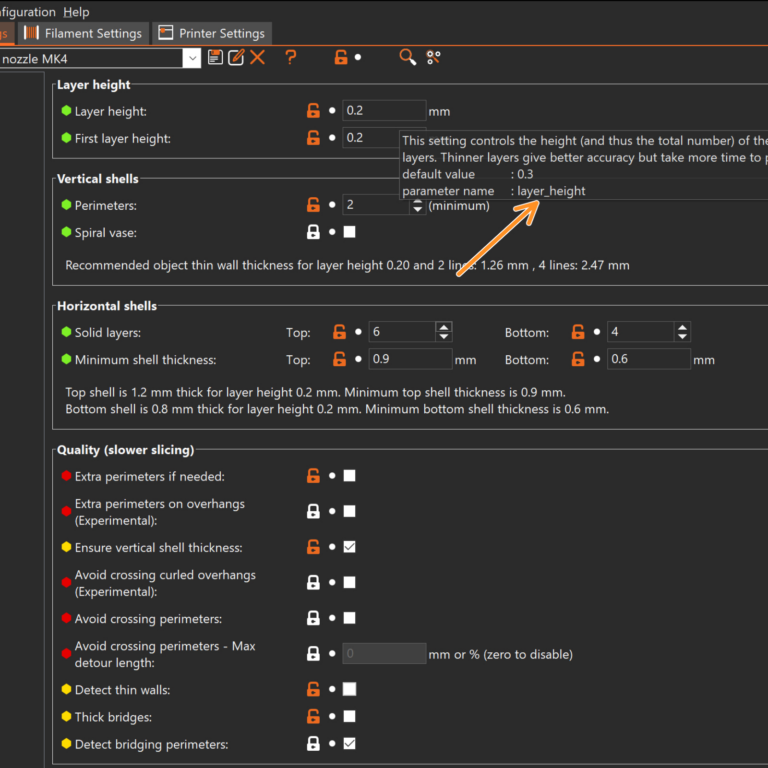Increase Top solid layers with up arrow
This screenshot has height=768, width=768.
444,327
